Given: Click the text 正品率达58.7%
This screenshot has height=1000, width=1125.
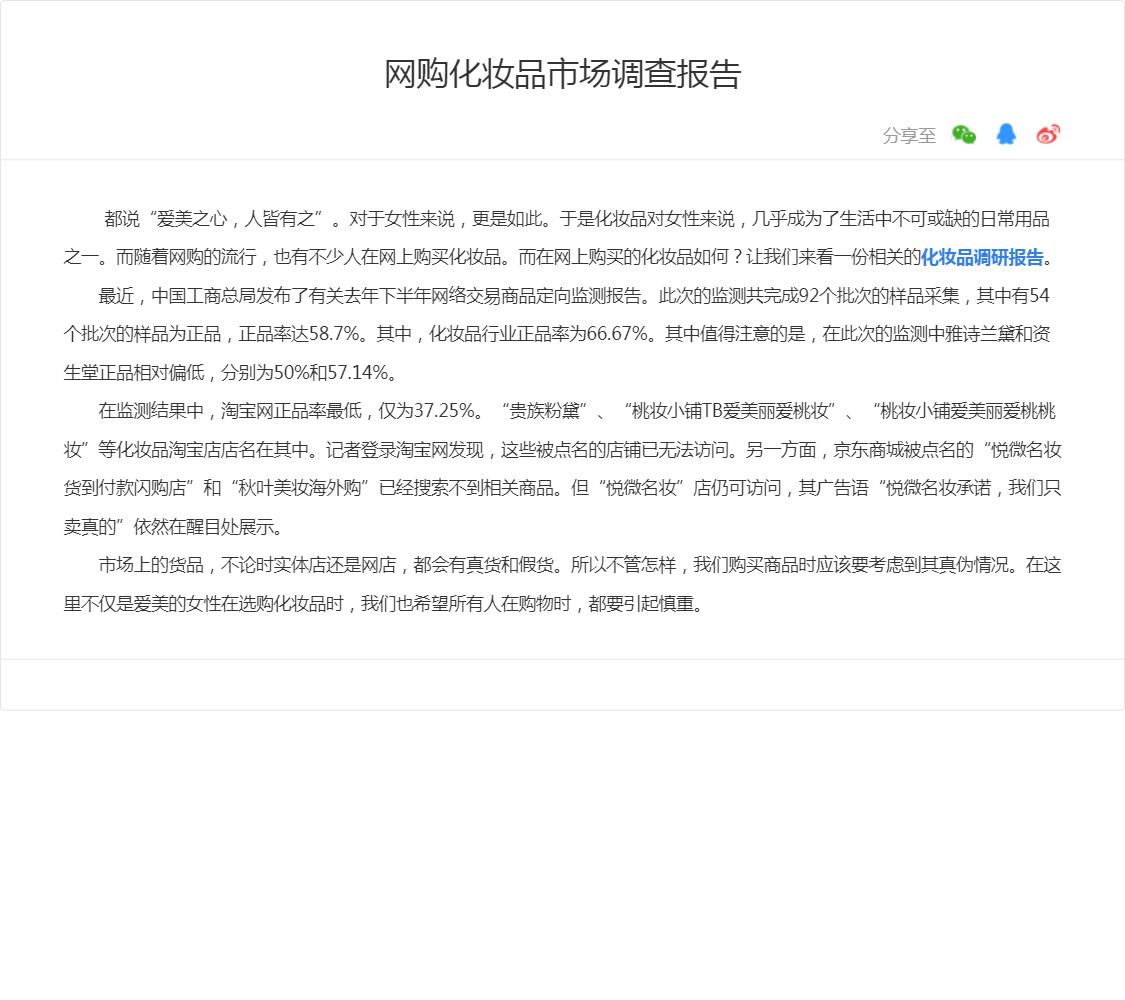Looking at the screenshot, I should [x=298, y=334].
